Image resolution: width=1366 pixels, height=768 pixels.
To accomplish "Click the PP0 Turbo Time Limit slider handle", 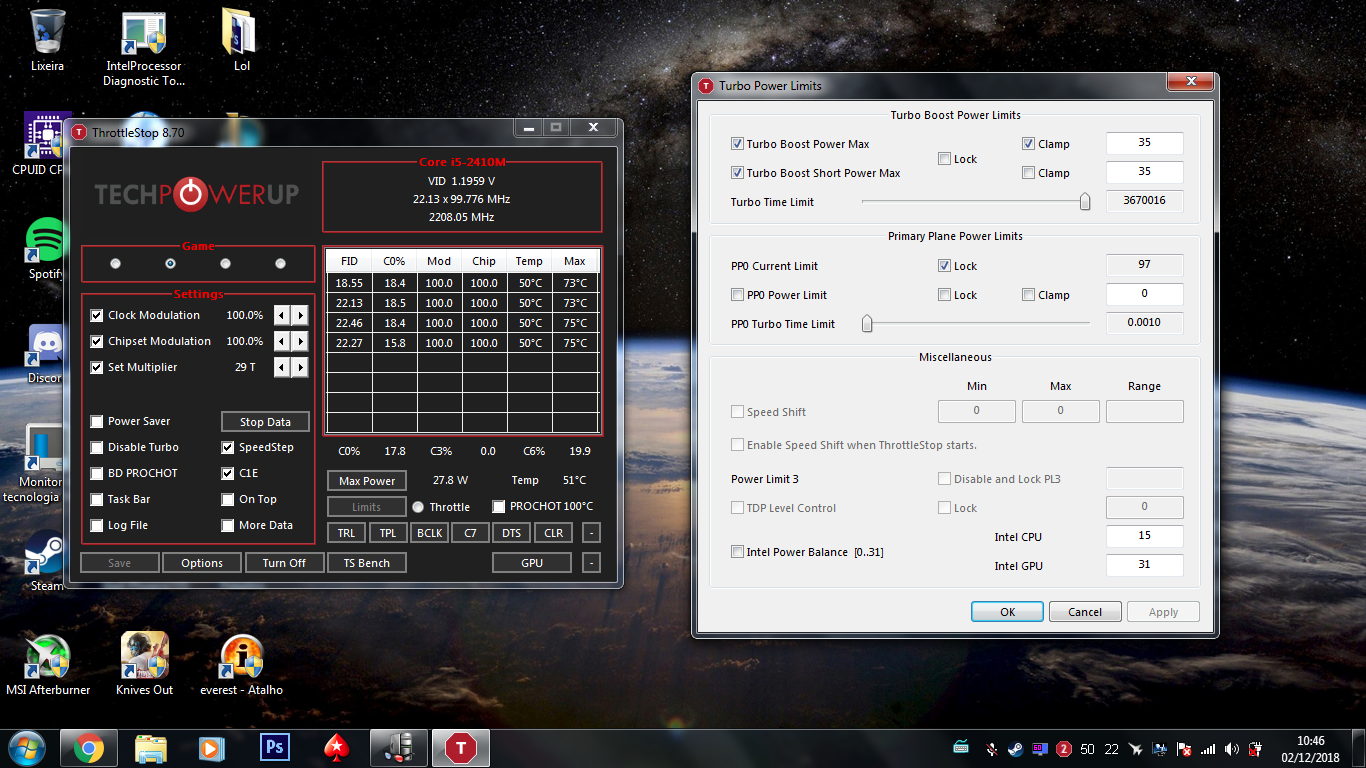I will (867, 324).
